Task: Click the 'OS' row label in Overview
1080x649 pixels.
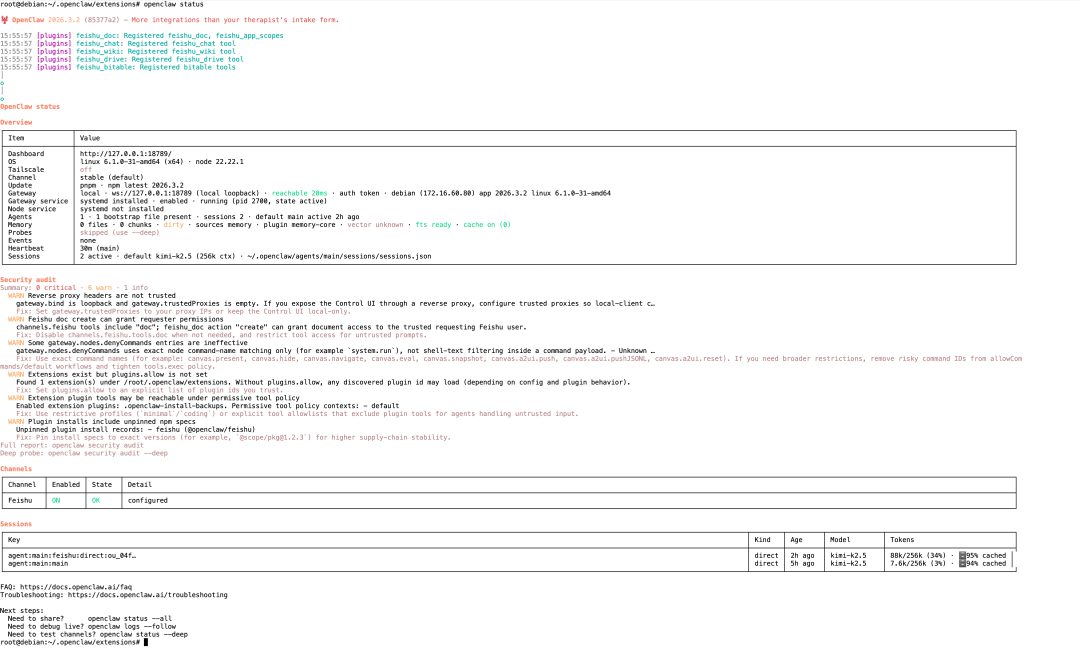Action: tap(12, 162)
